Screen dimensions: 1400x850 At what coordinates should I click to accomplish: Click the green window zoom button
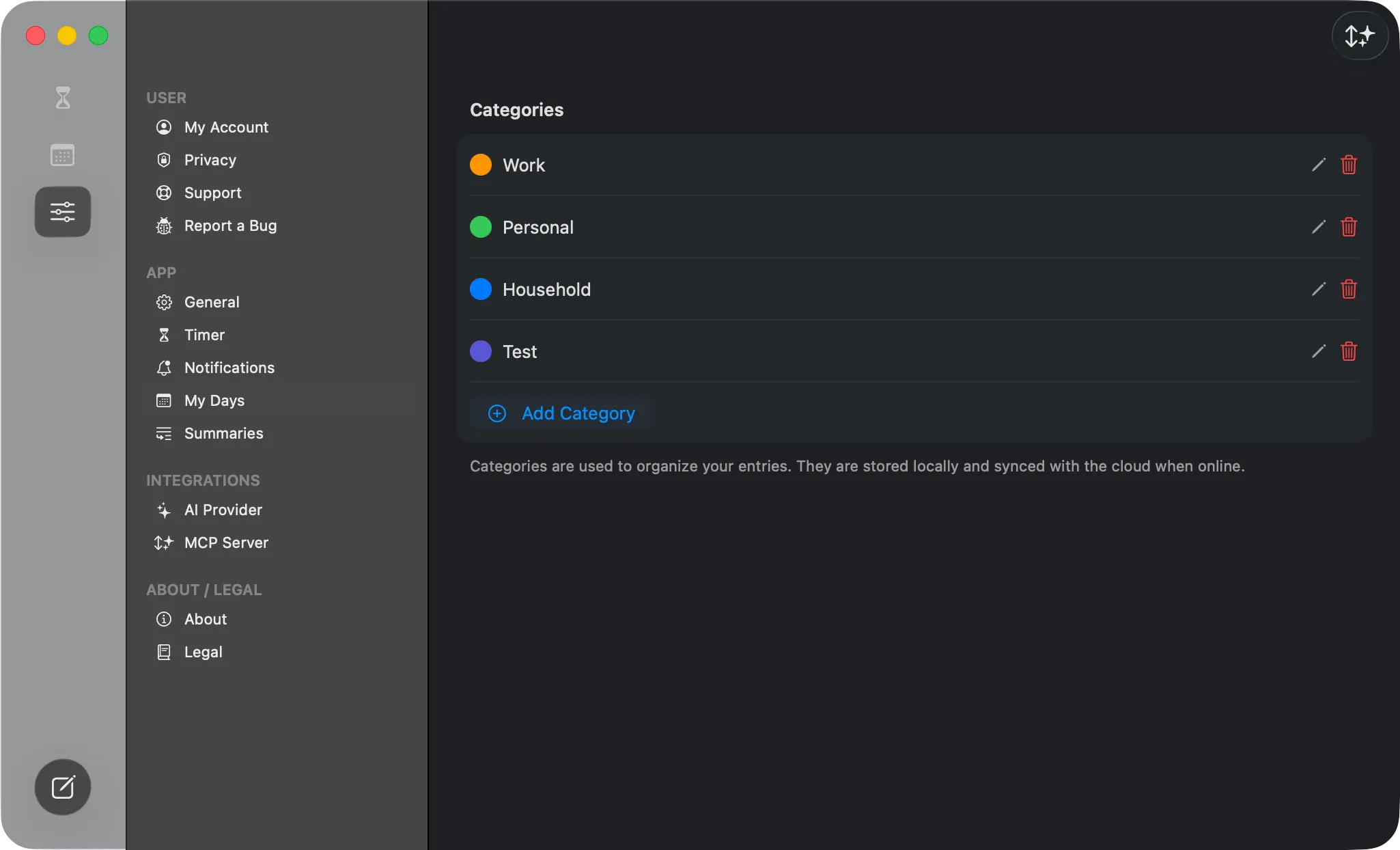pos(98,36)
